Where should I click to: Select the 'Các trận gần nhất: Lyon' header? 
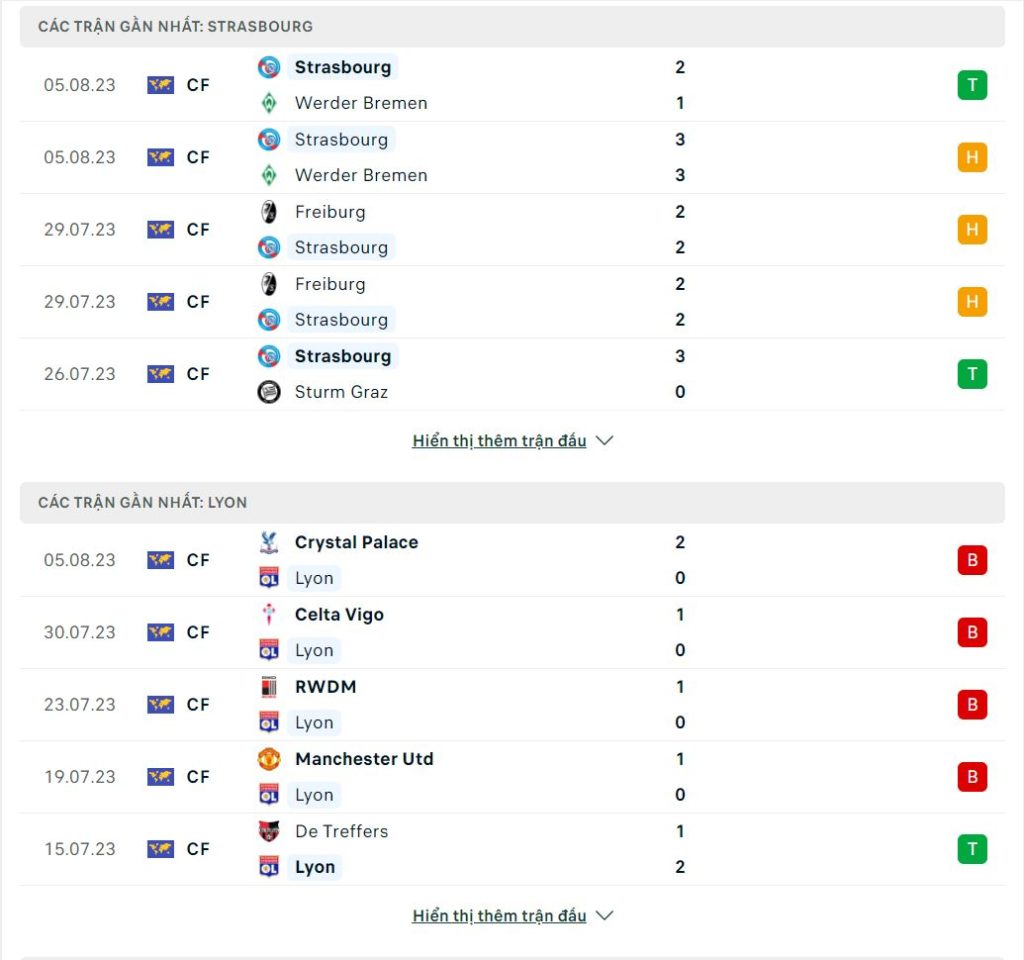[x=512, y=503]
